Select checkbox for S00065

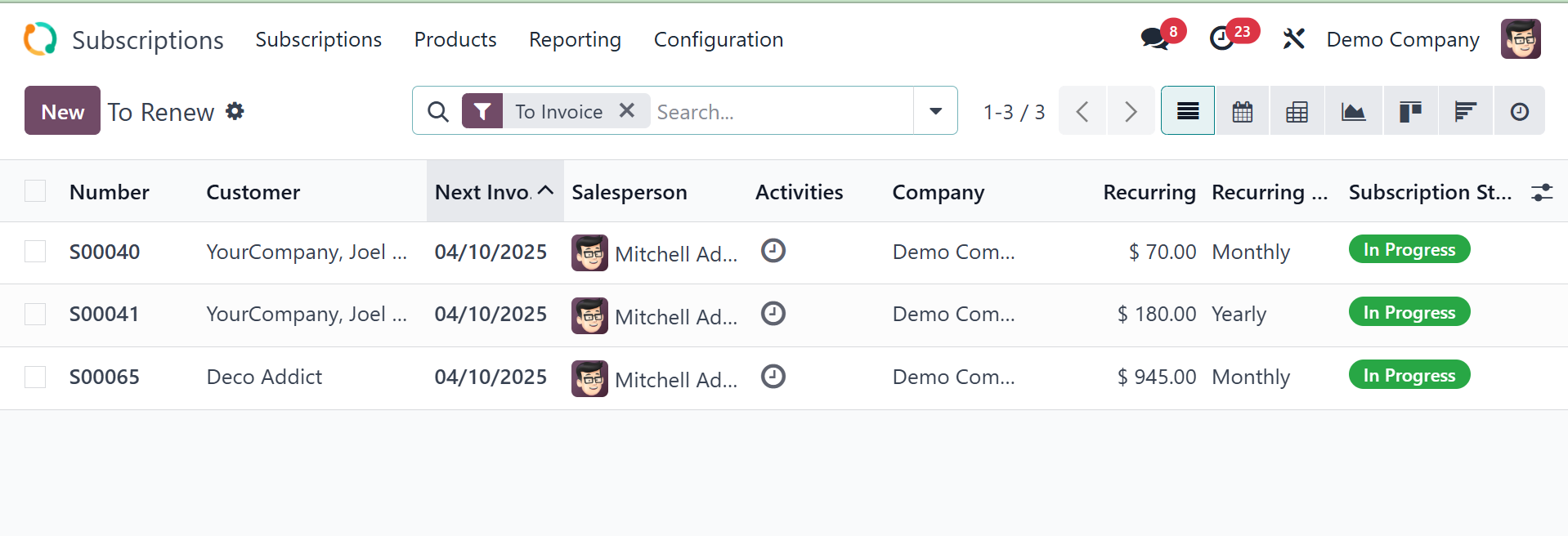(x=35, y=377)
